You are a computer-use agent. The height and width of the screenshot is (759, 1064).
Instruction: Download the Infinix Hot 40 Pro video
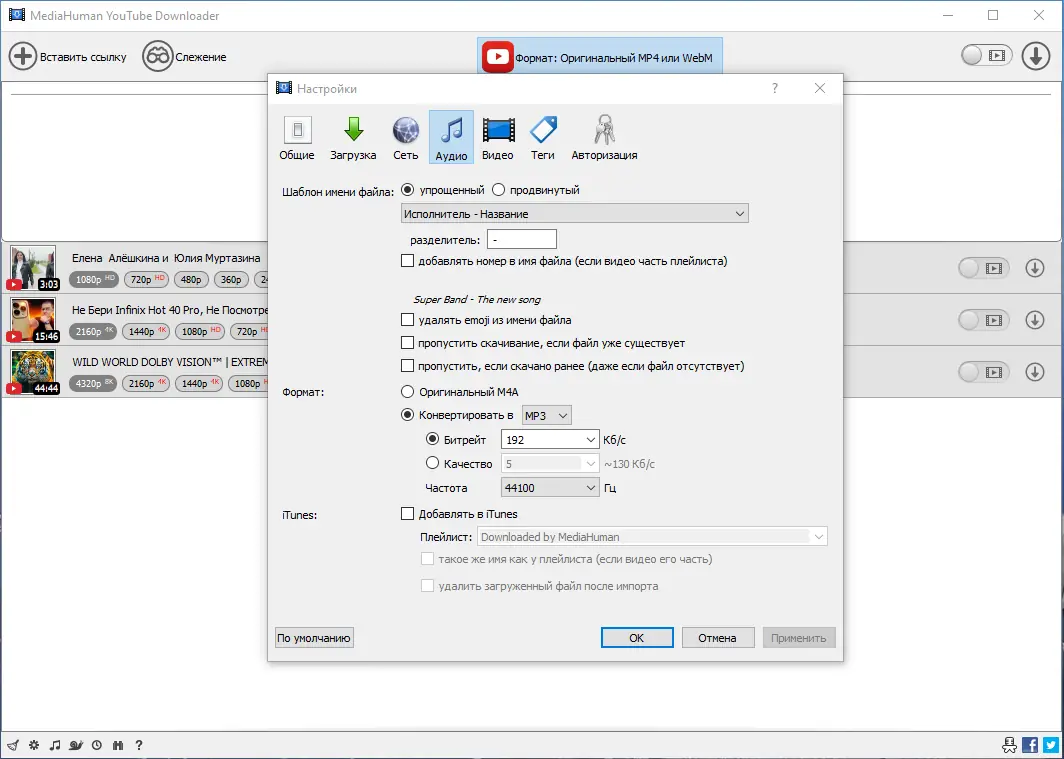click(x=1035, y=319)
